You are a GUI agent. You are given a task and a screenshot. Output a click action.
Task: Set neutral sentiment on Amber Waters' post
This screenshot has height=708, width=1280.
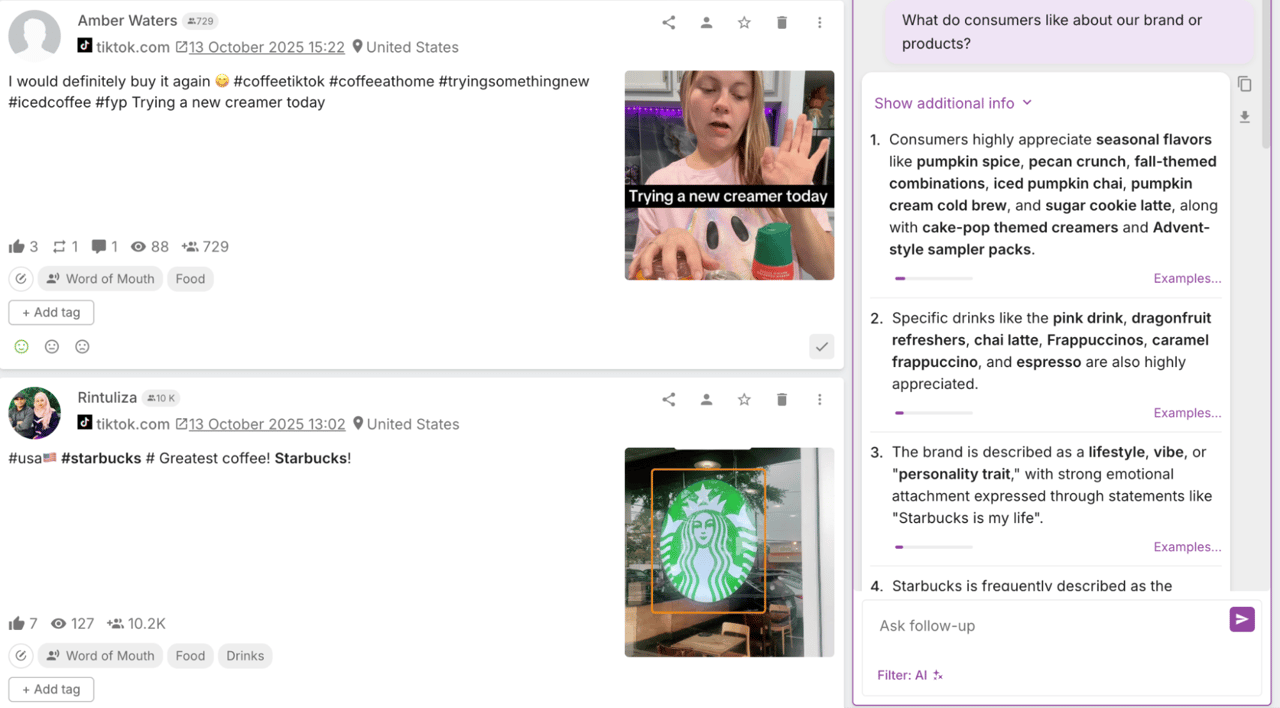[x=52, y=347]
